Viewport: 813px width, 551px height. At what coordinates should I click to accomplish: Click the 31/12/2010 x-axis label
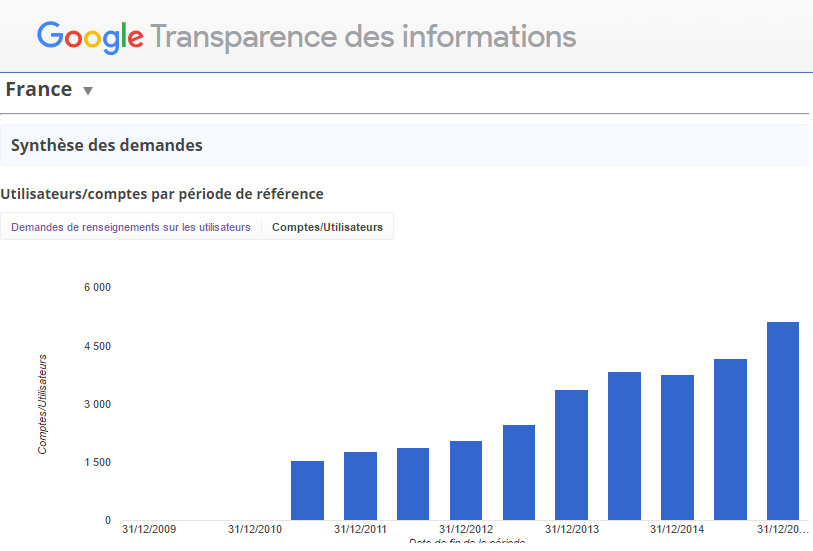[255, 529]
